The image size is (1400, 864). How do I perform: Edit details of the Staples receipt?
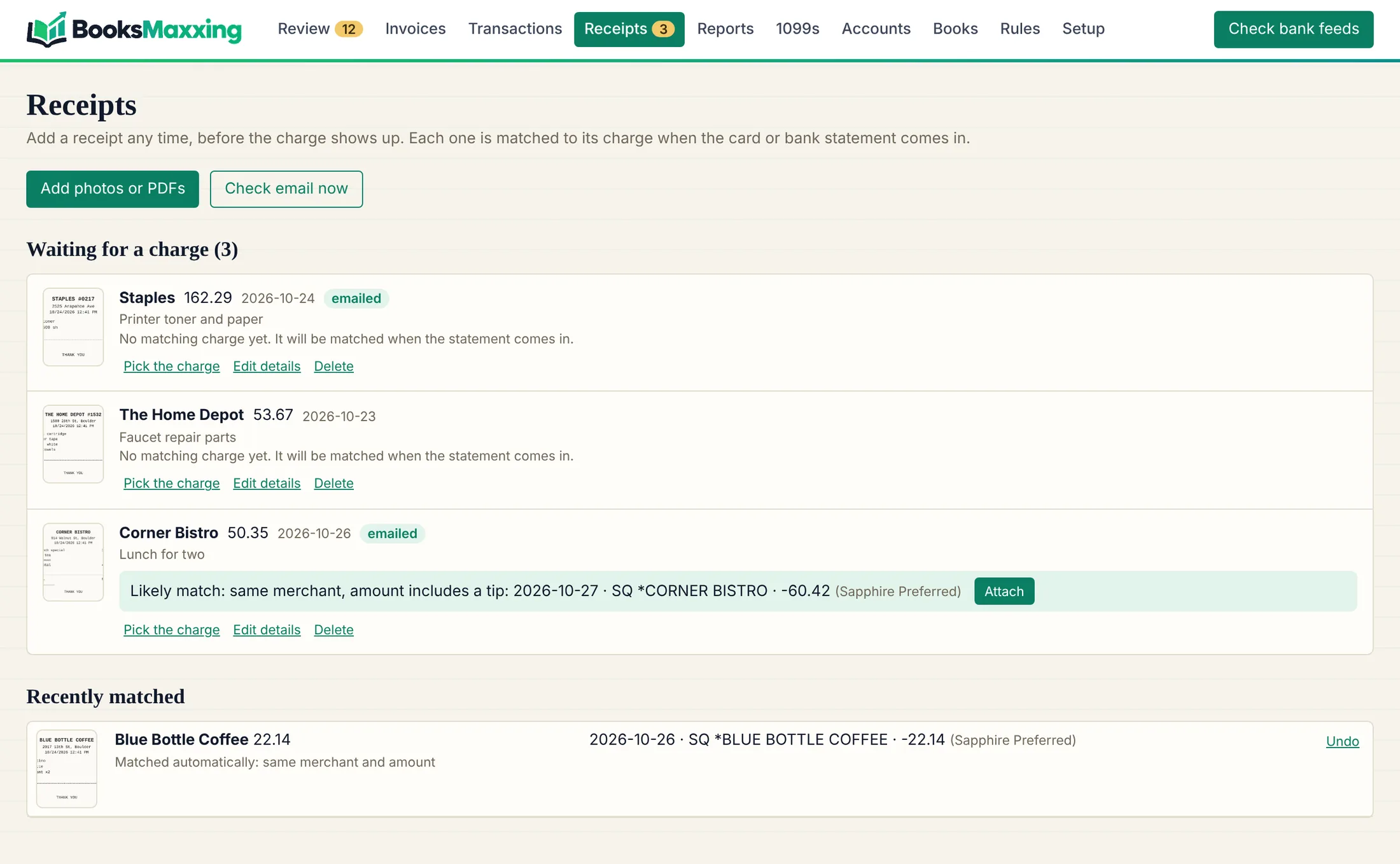(x=267, y=366)
